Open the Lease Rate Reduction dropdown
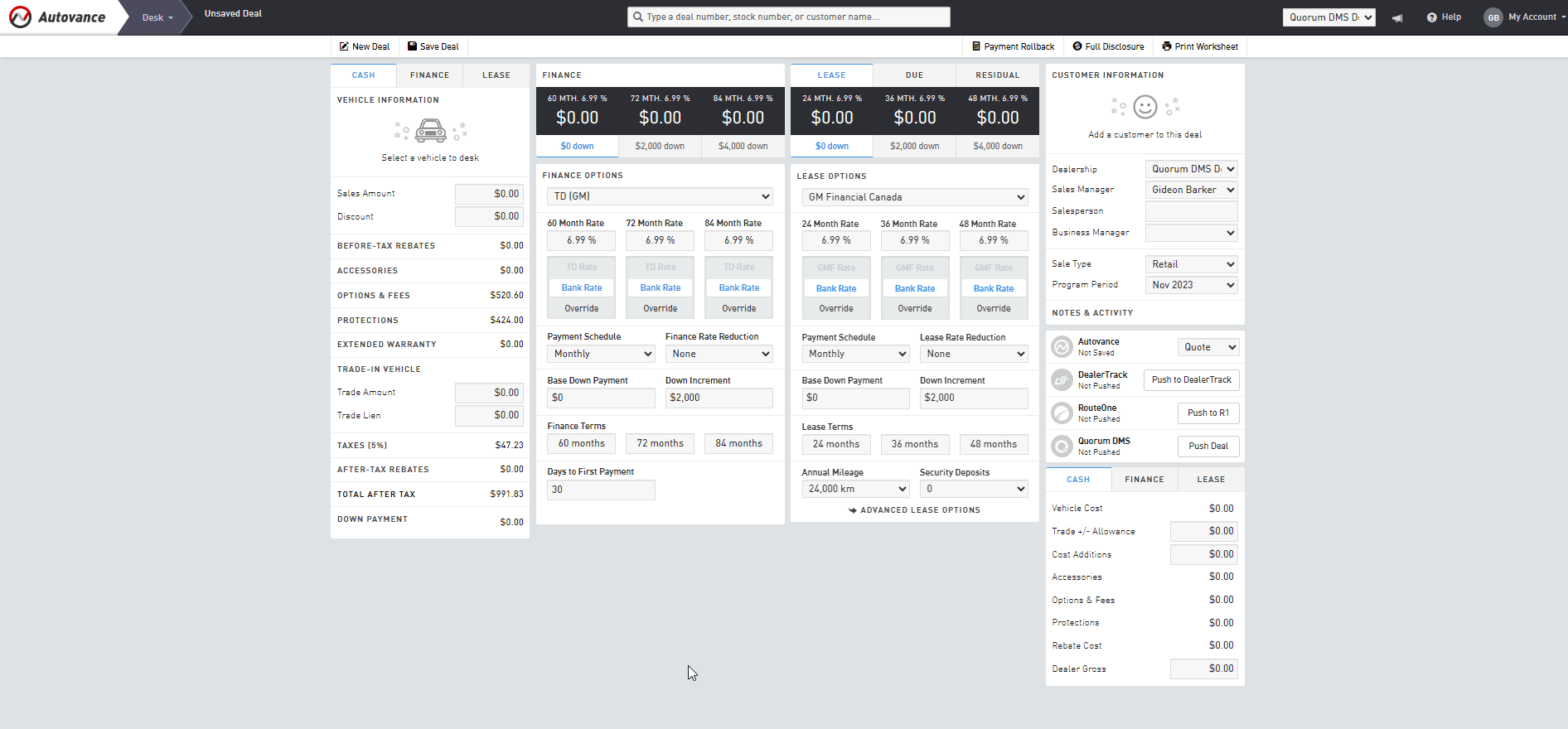This screenshot has height=729, width=1568. [974, 354]
